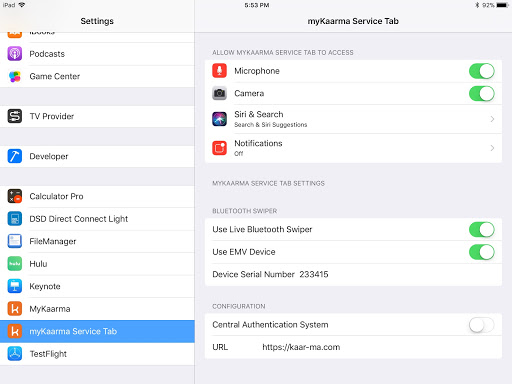Tap Use EMV Device label
Screen dimensions: 512x384
coord(244,252)
